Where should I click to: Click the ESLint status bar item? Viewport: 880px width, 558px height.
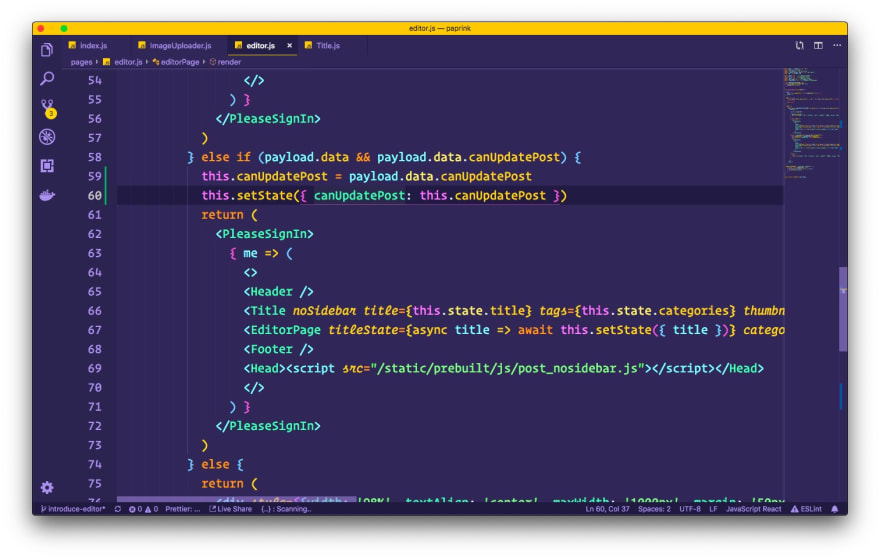click(806, 509)
